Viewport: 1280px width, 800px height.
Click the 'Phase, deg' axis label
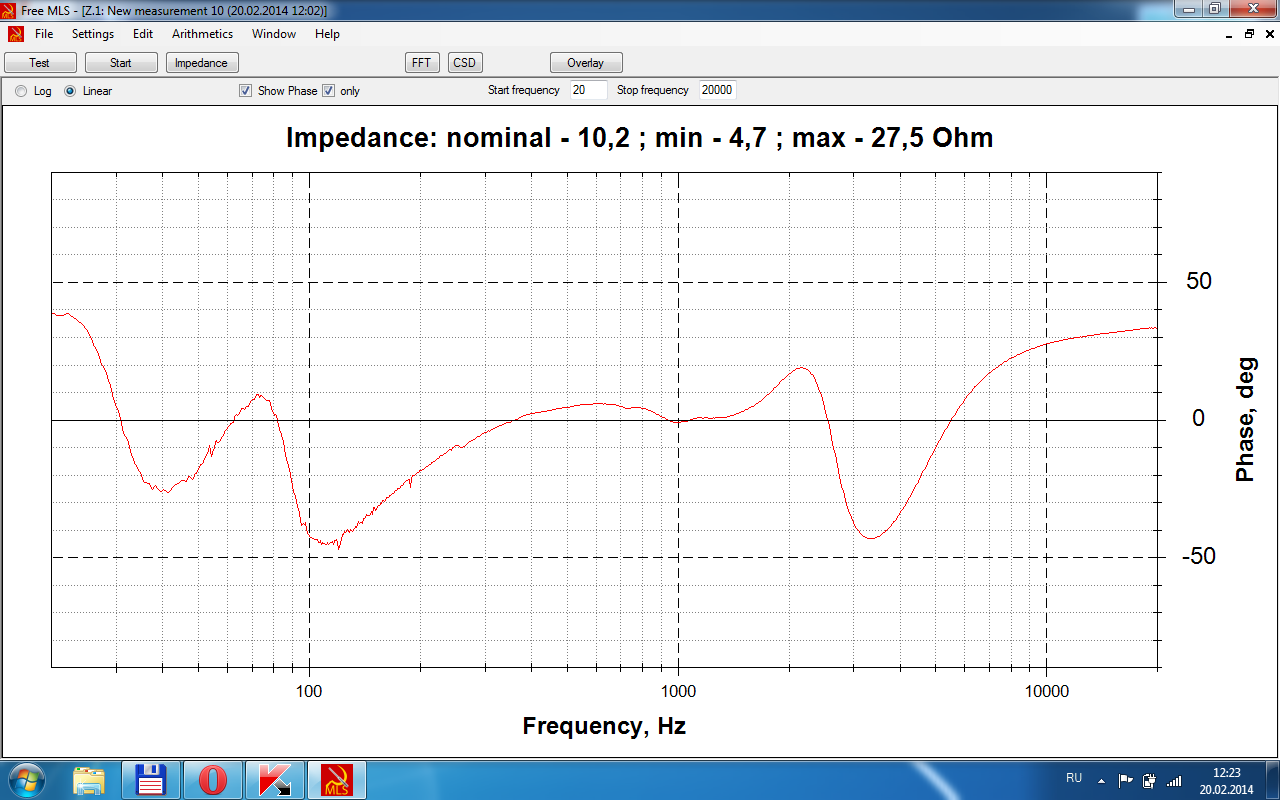pyautogui.click(x=1245, y=420)
